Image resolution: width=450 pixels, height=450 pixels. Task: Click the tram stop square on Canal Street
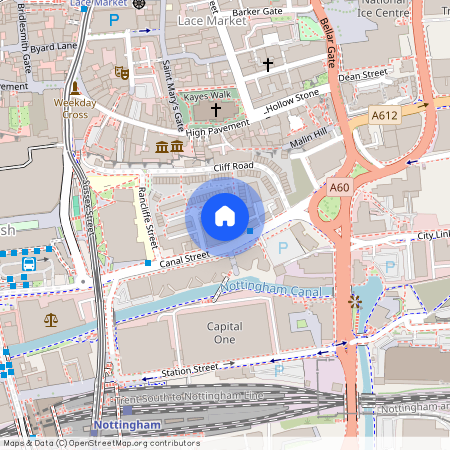tap(148, 263)
